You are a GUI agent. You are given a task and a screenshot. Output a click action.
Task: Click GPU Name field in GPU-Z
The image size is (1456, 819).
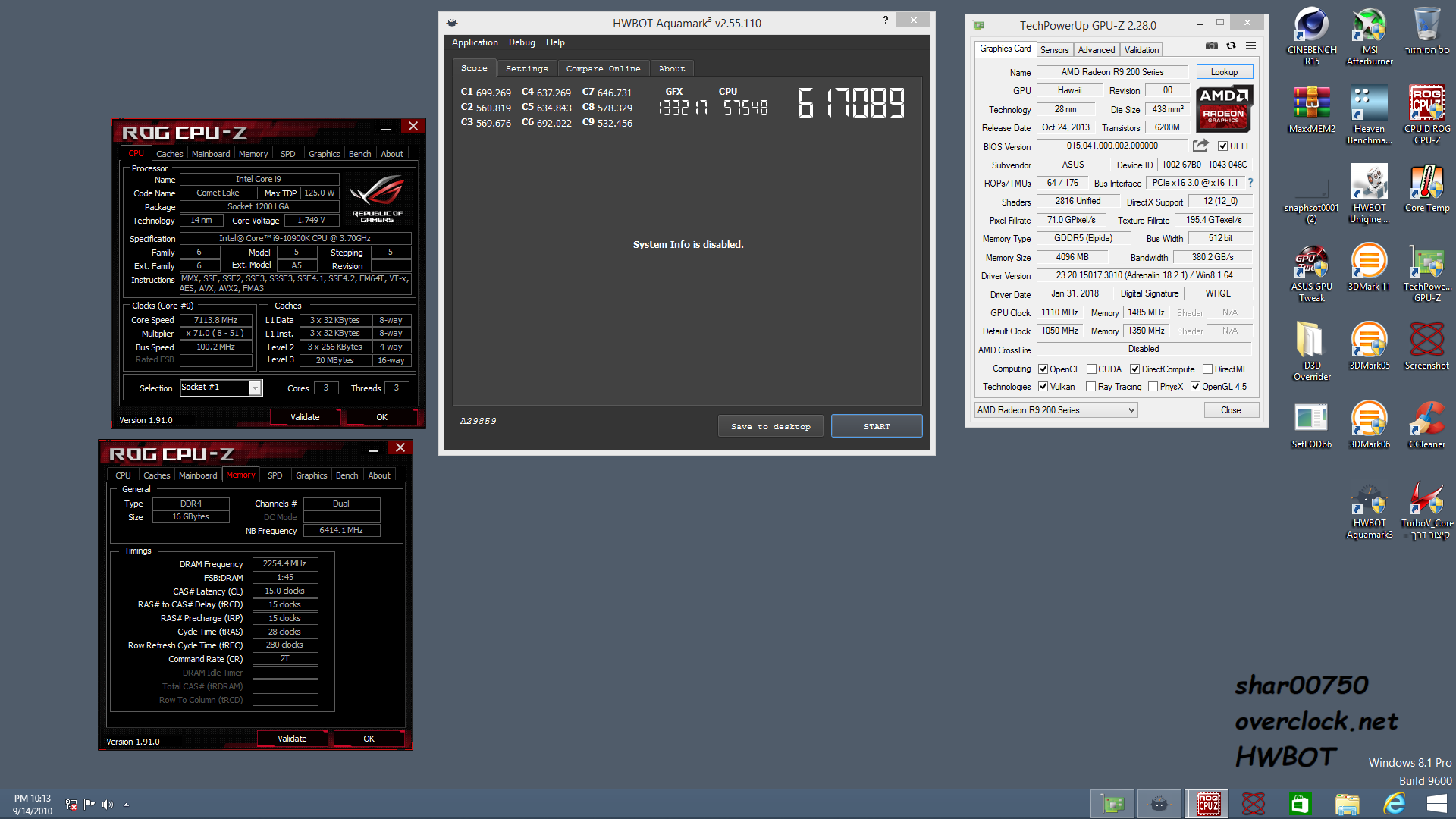pyautogui.click(x=1112, y=72)
